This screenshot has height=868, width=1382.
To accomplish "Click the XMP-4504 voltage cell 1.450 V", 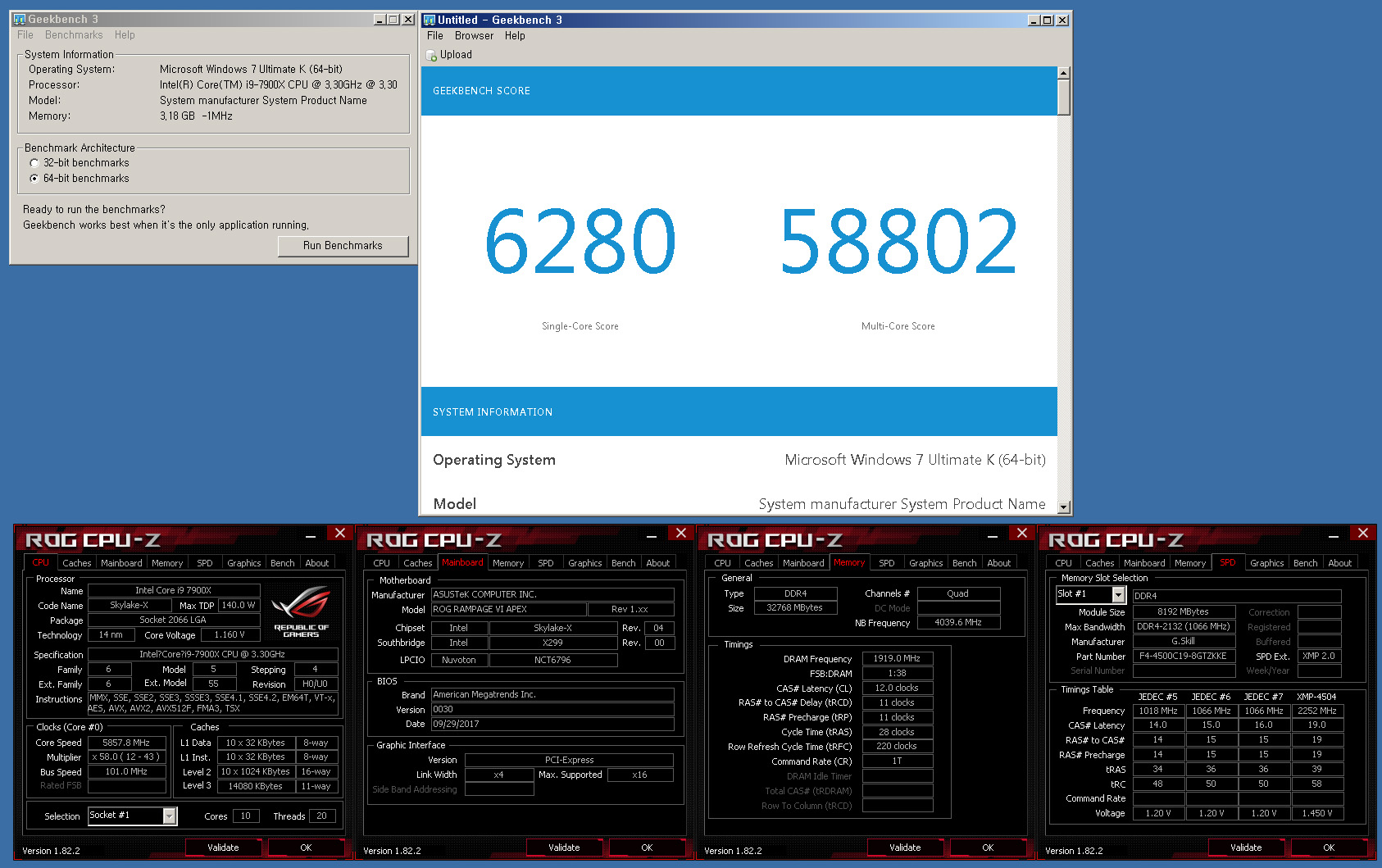I will [1316, 813].
